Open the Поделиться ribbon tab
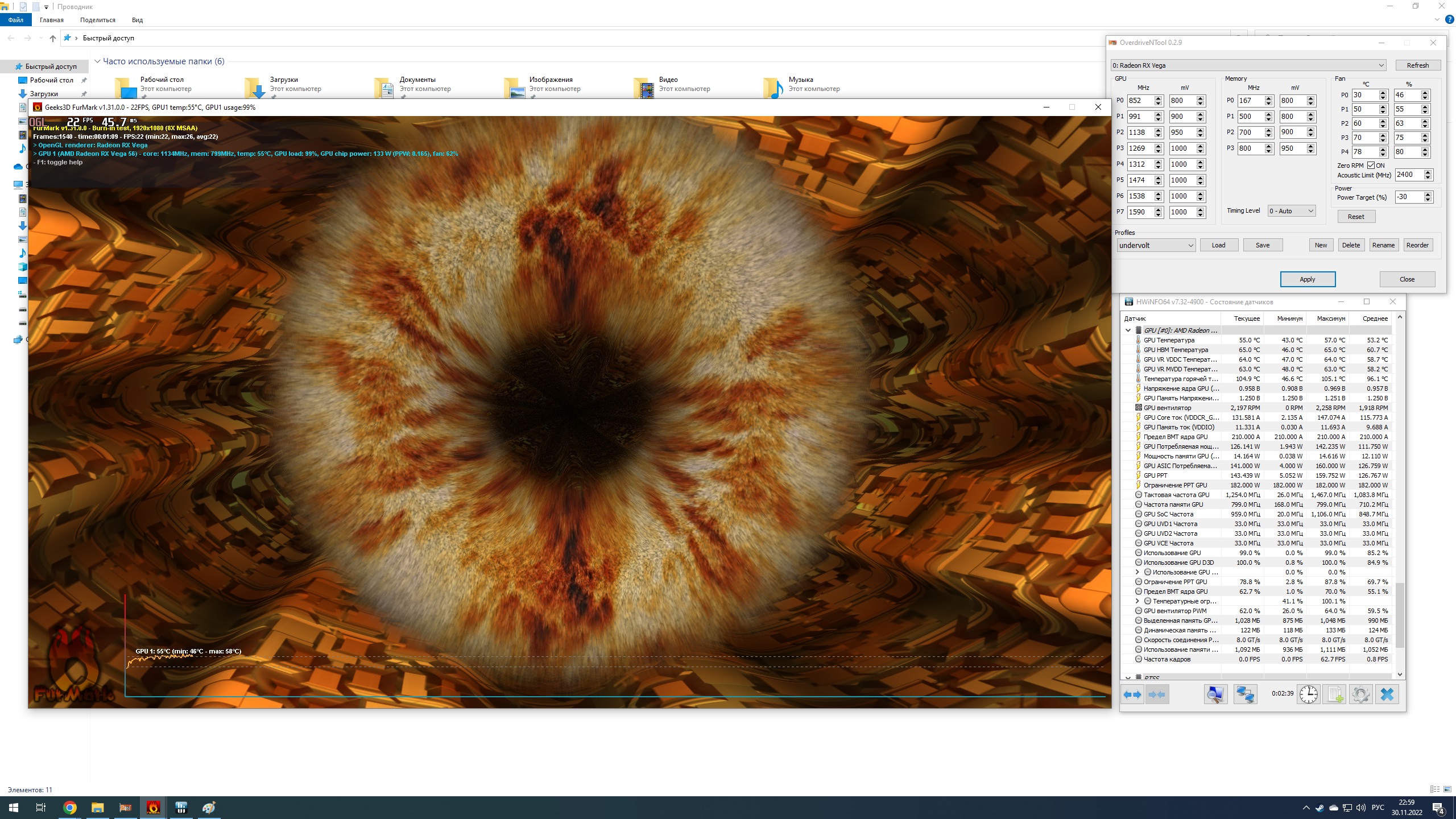Viewport: 1456px width, 819px height. pyautogui.click(x=97, y=20)
